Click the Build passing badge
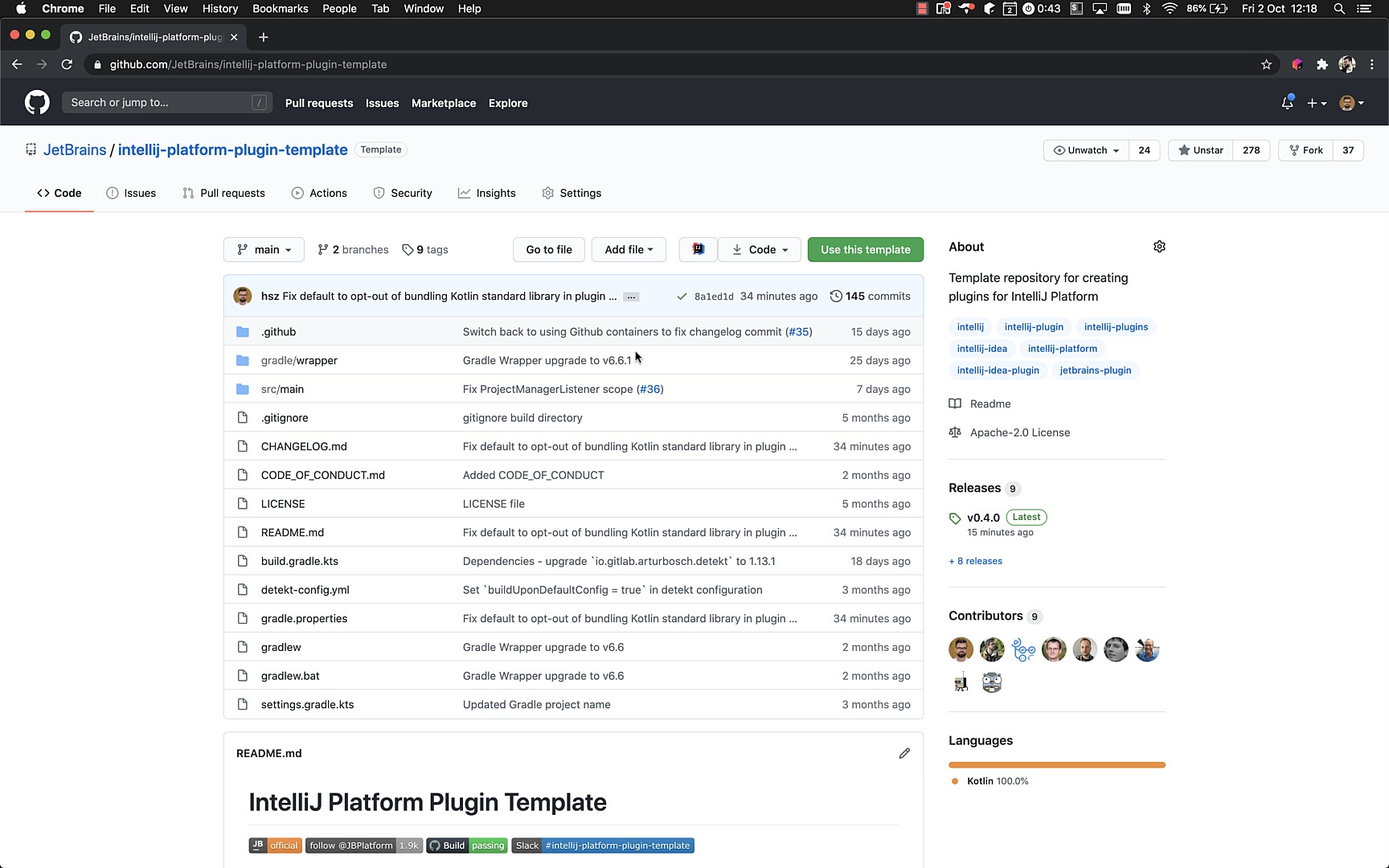1389x868 pixels. click(467, 845)
